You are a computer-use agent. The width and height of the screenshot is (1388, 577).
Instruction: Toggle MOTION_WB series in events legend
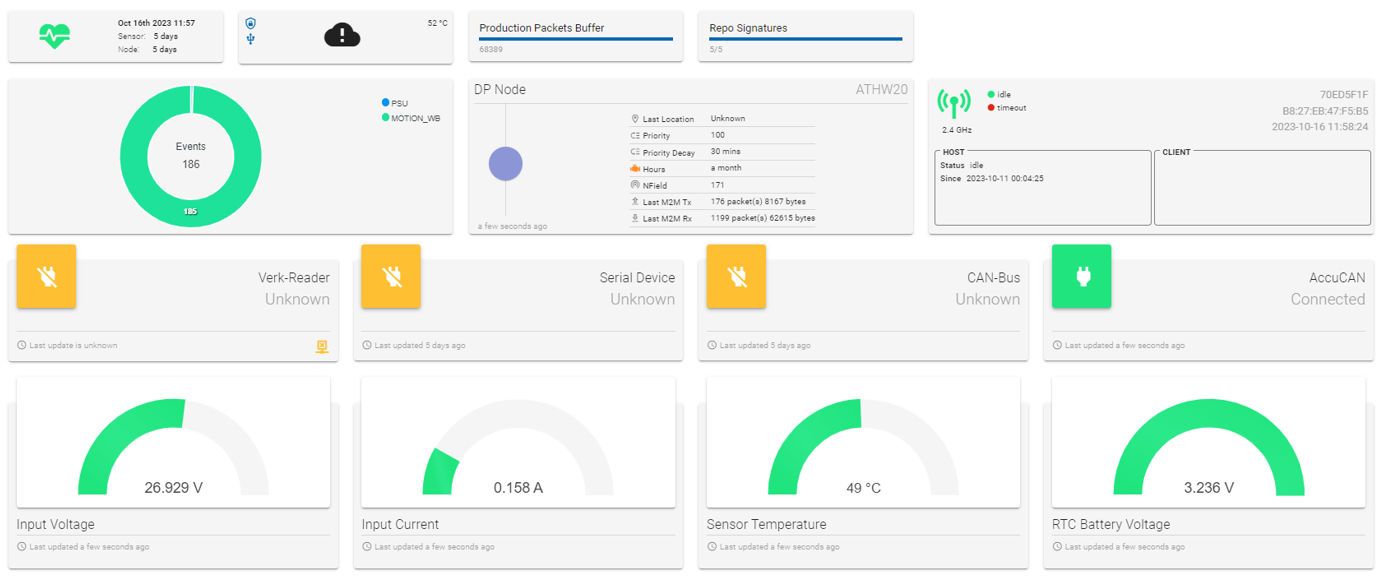(410, 118)
